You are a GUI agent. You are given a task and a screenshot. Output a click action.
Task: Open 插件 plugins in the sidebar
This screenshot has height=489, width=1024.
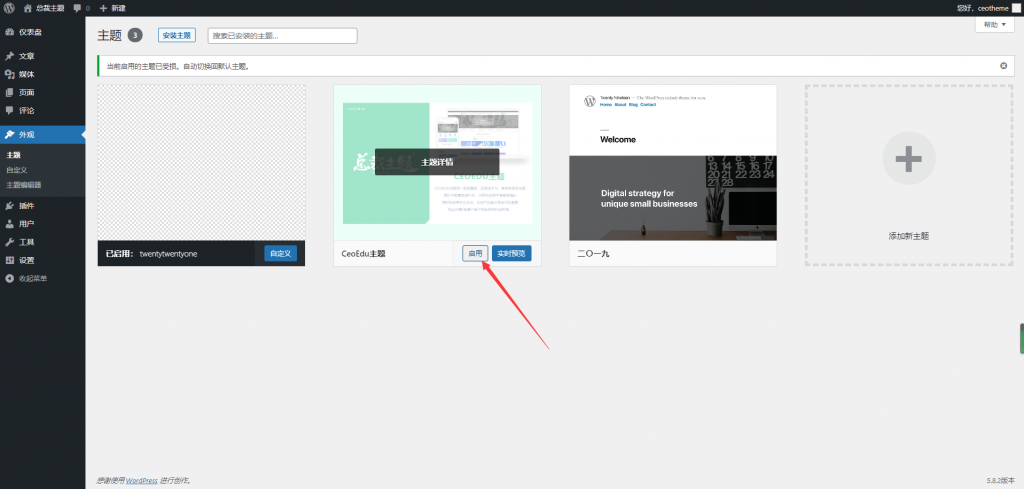coord(26,205)
